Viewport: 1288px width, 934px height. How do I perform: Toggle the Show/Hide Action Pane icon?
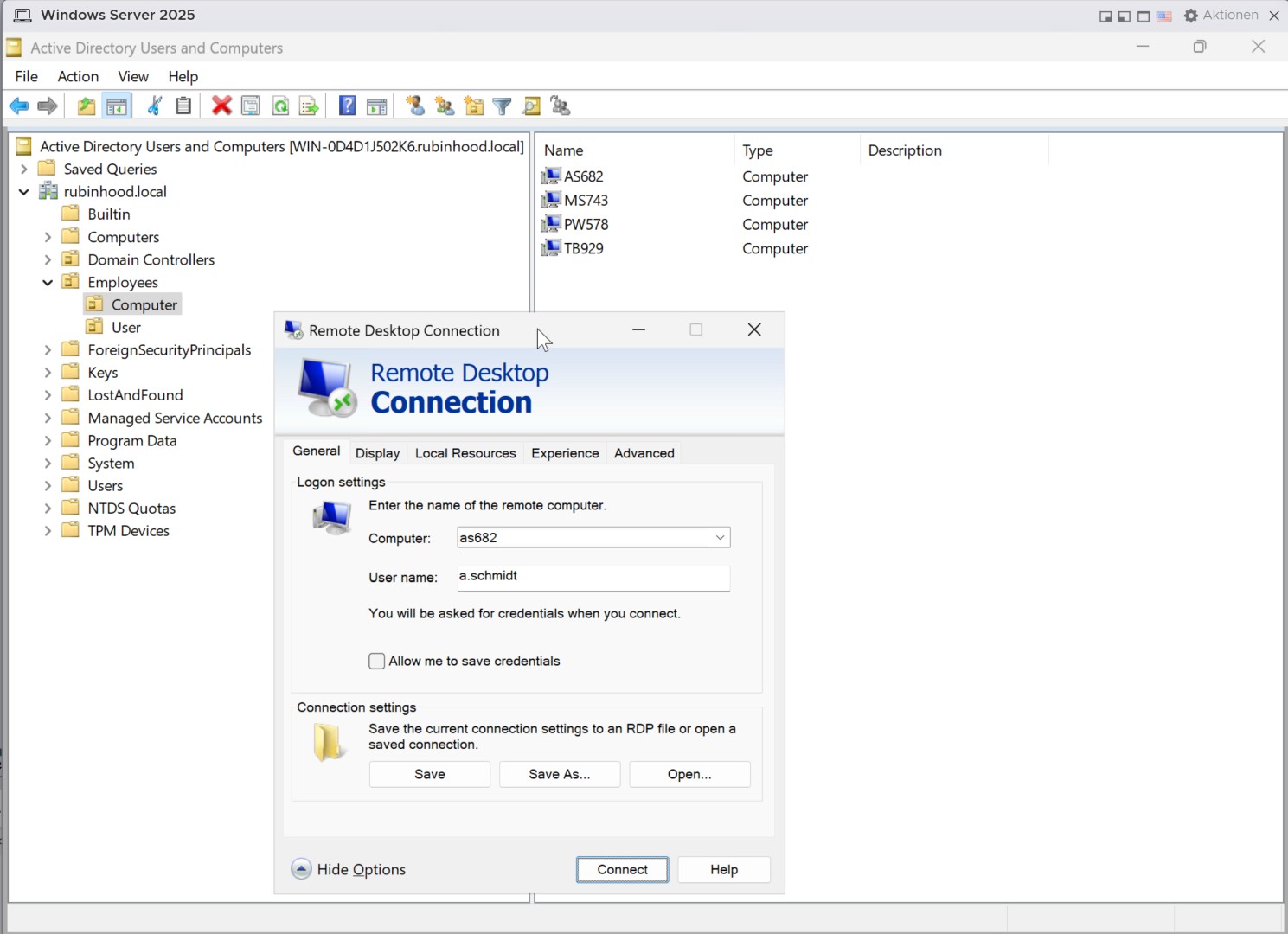[x=376, y=106]
